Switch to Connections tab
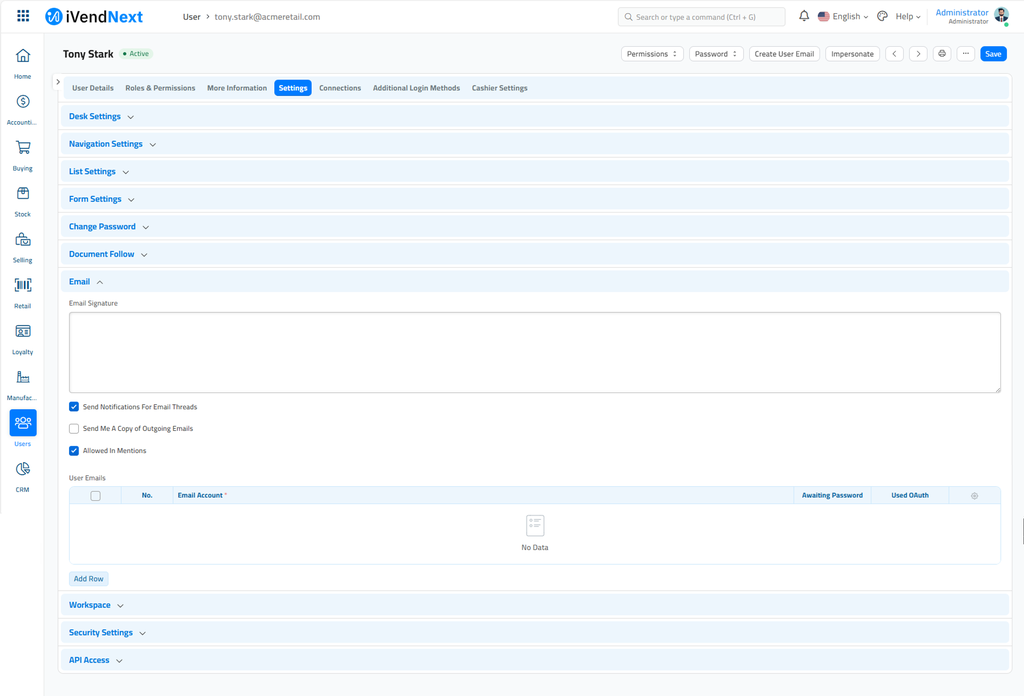Viewport: 1024px width, 696px height. click(x=340, y=88)
